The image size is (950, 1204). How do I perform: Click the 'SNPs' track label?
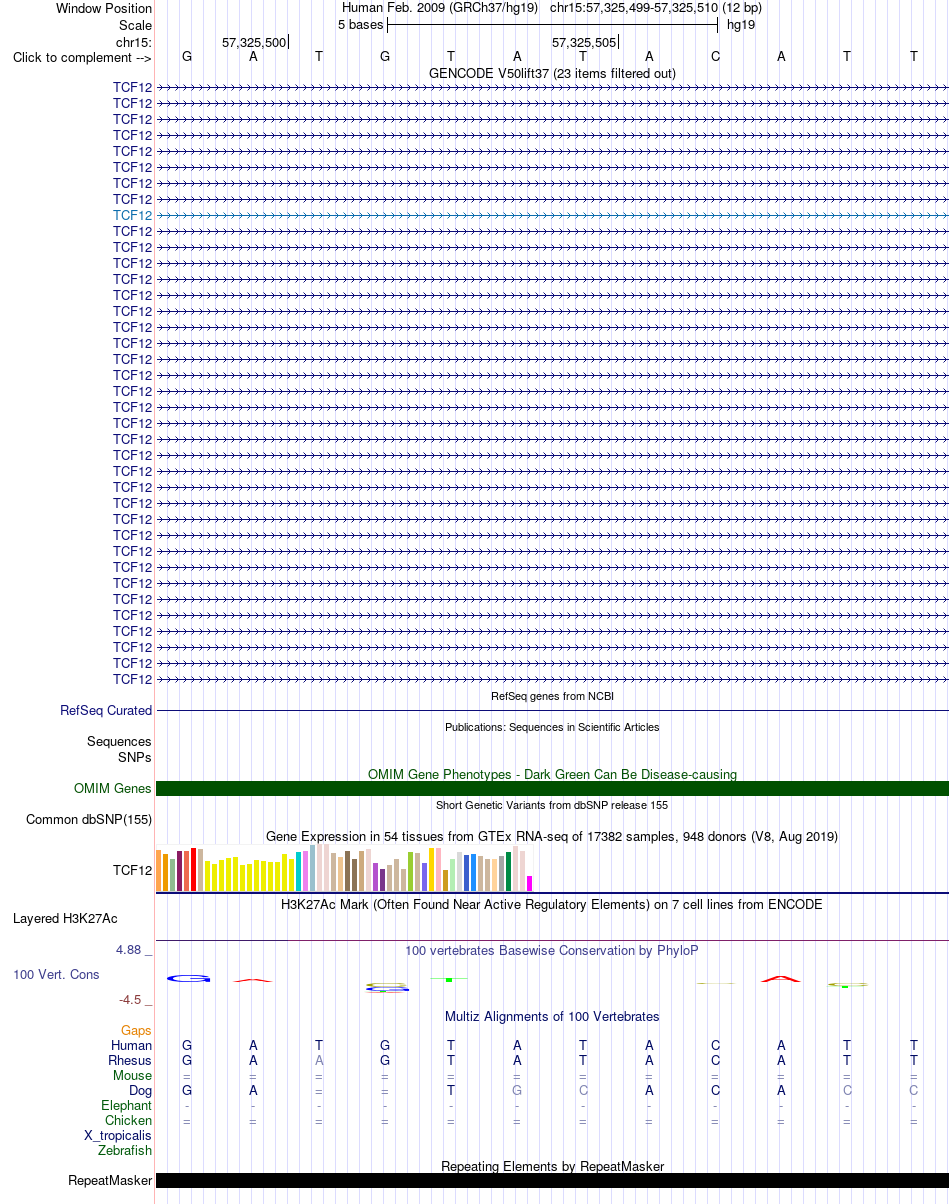coord(135,757)
